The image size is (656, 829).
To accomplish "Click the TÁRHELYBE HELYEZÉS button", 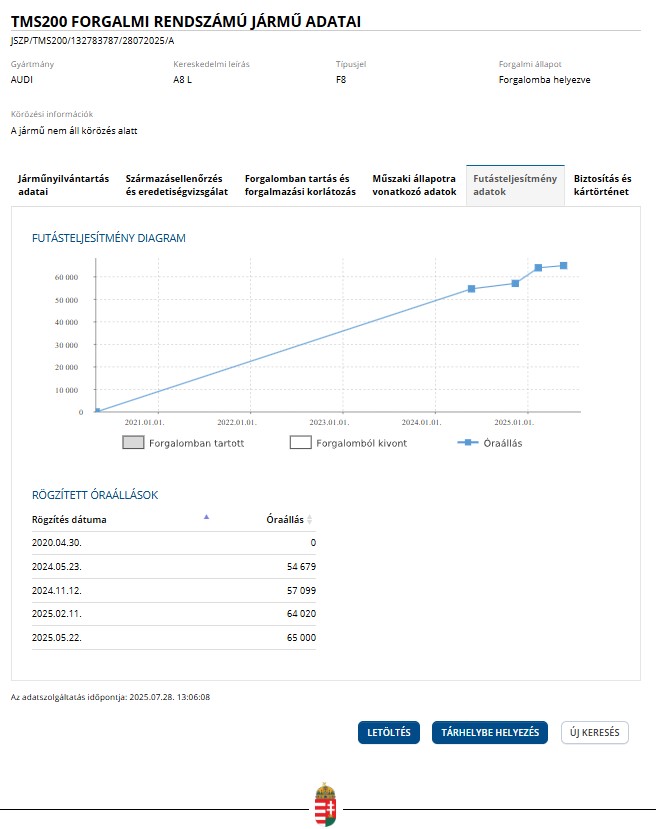I will point(489,732).
